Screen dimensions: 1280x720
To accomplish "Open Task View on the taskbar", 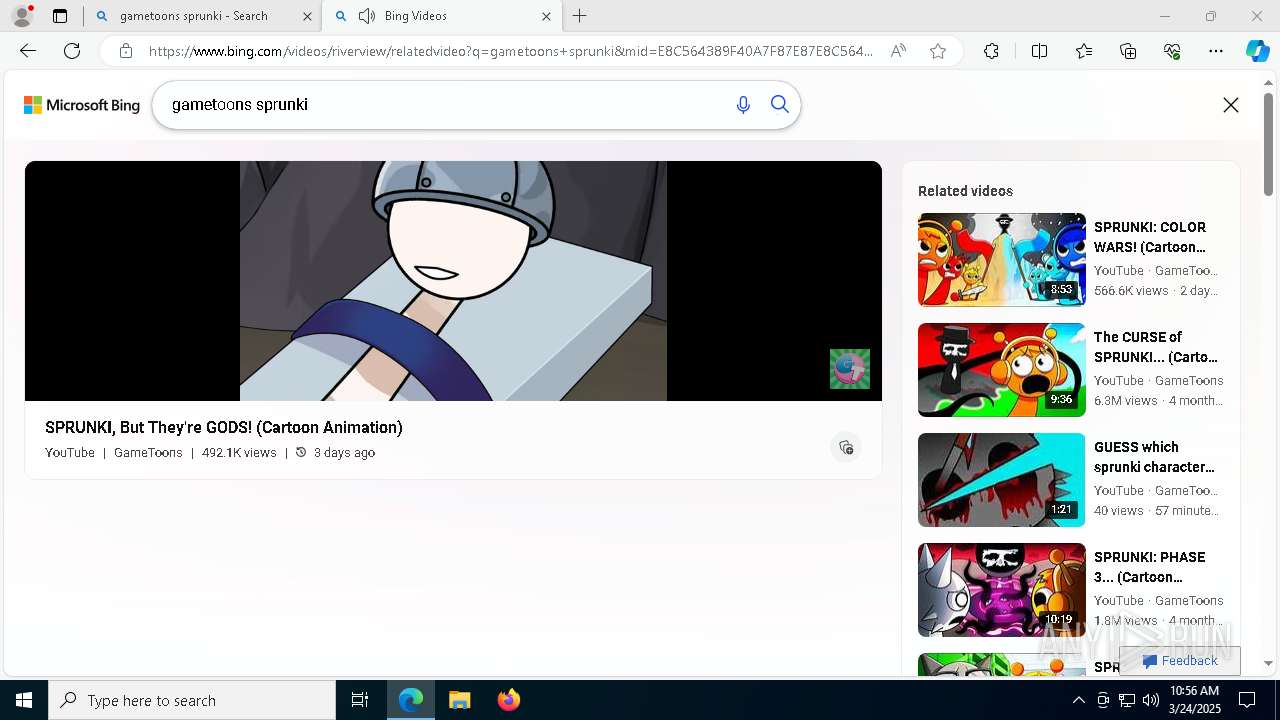I will point(360,700).
